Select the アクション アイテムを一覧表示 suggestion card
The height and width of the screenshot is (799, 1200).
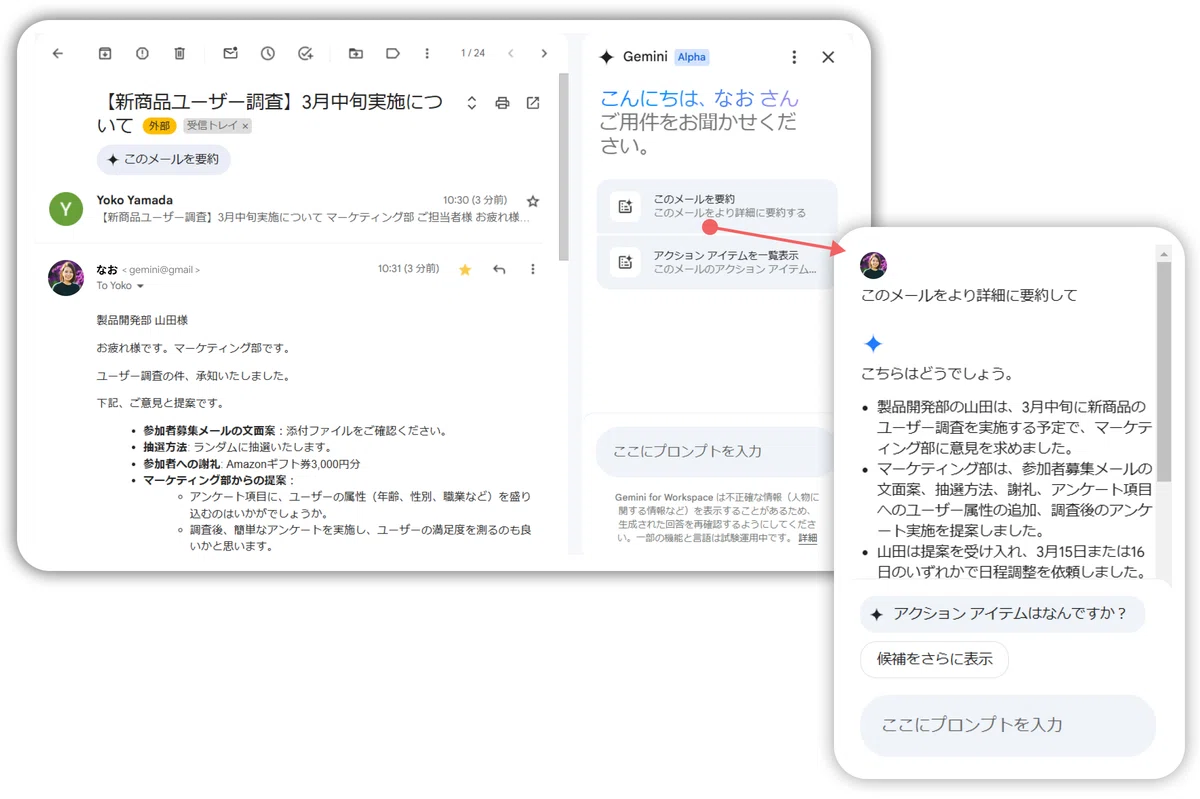coord(717,262)
